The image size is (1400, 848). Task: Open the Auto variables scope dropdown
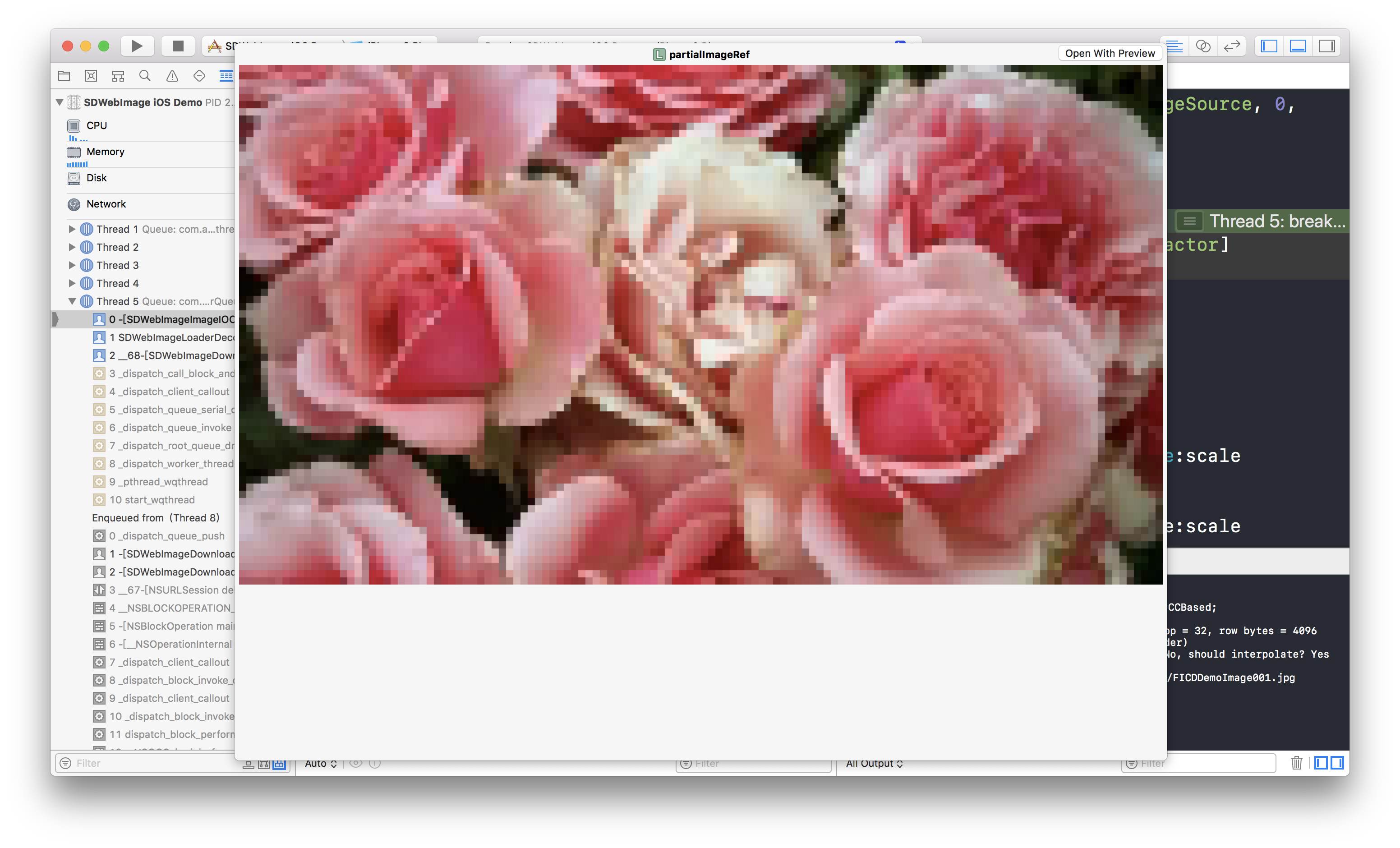[x=320, y=764]
